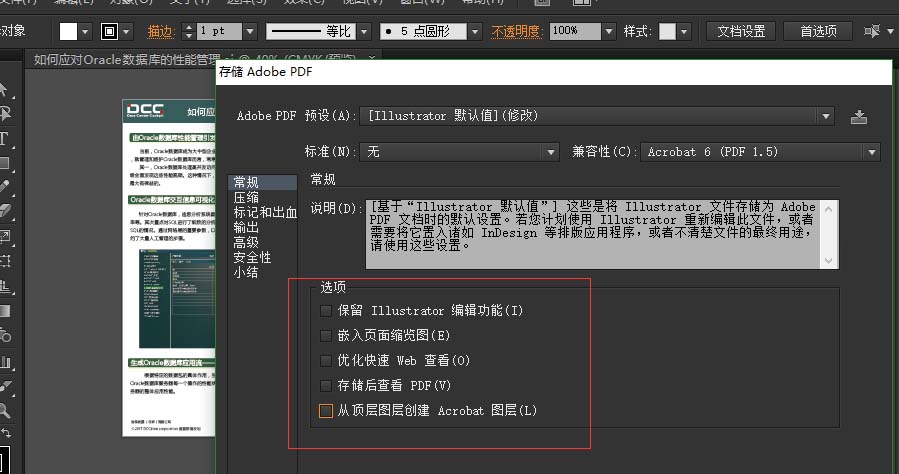Click the stroke color swatch
Screen dimensions: 899x474
pyautogui.click(x=110, y=32)
